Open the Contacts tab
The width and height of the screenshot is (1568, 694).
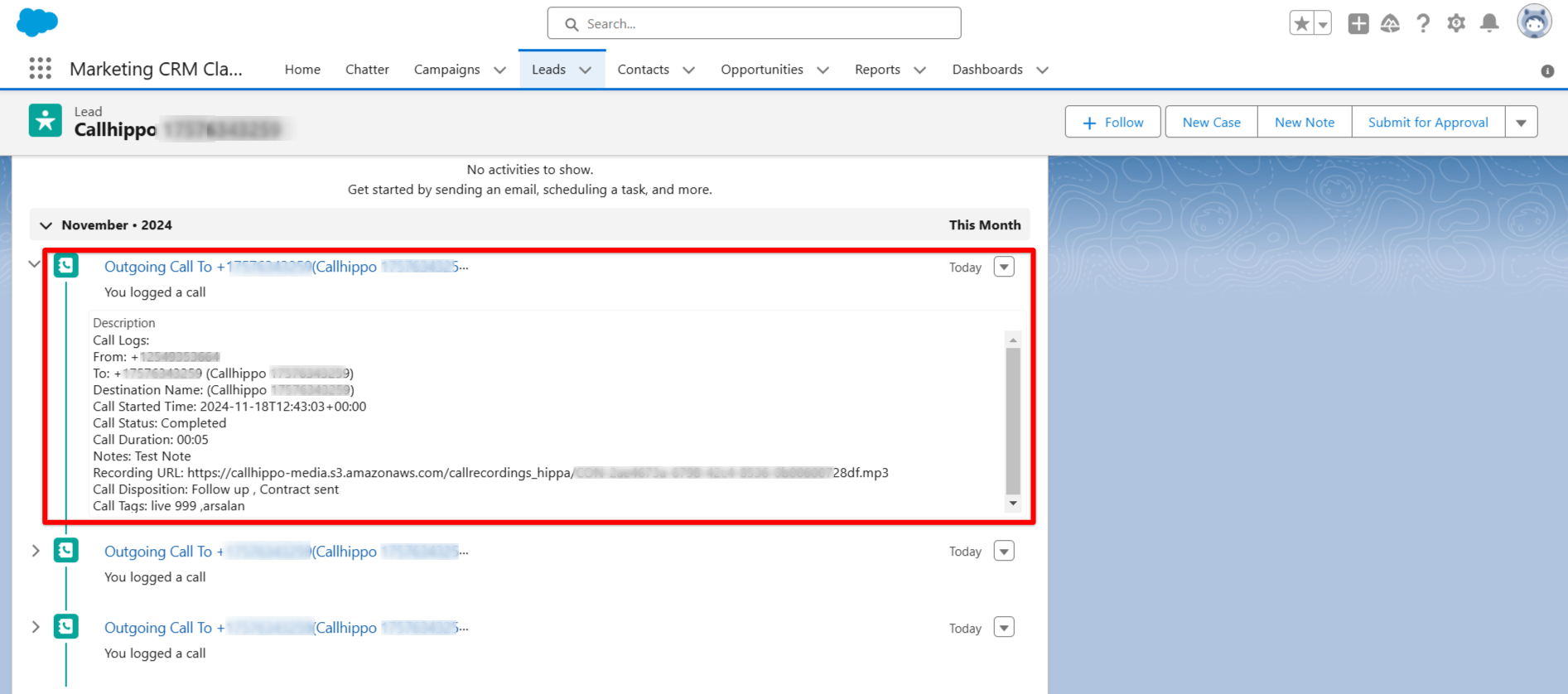[643, 70]
